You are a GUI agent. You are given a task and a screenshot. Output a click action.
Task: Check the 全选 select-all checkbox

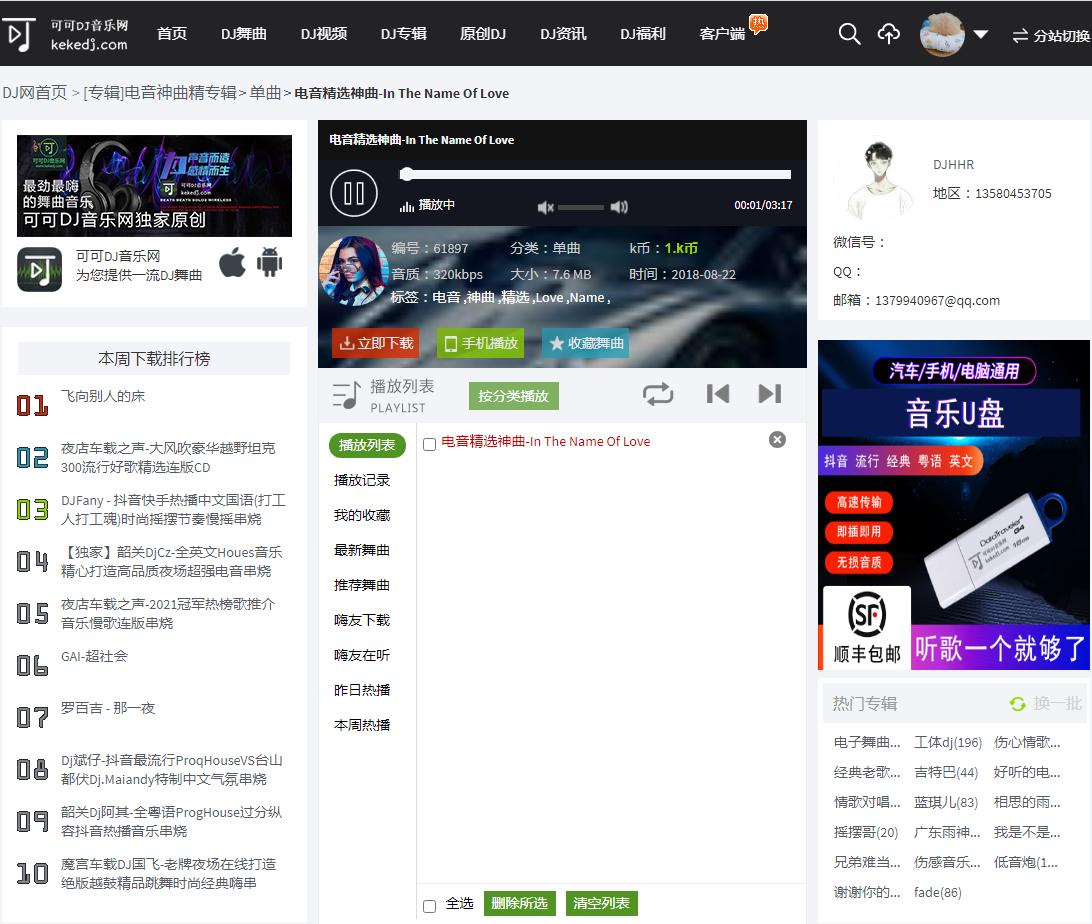[429, 903]
